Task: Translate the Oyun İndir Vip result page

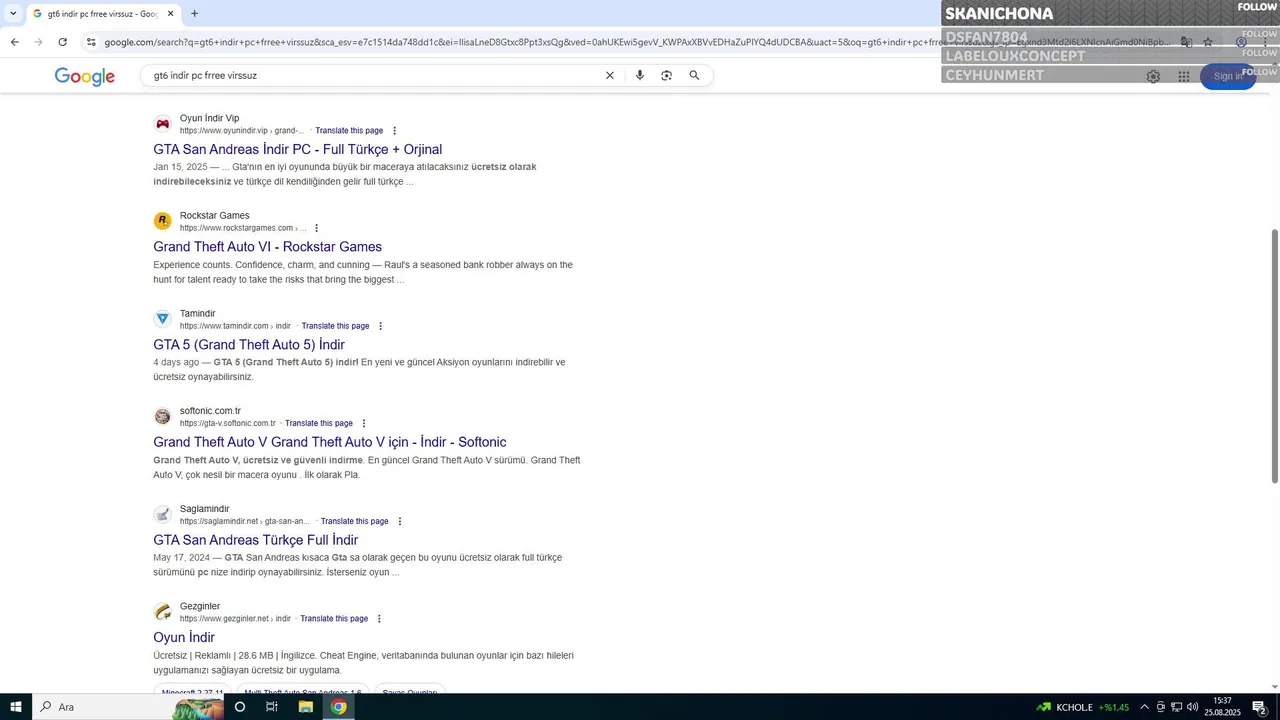Action: [x=349, y=131]
